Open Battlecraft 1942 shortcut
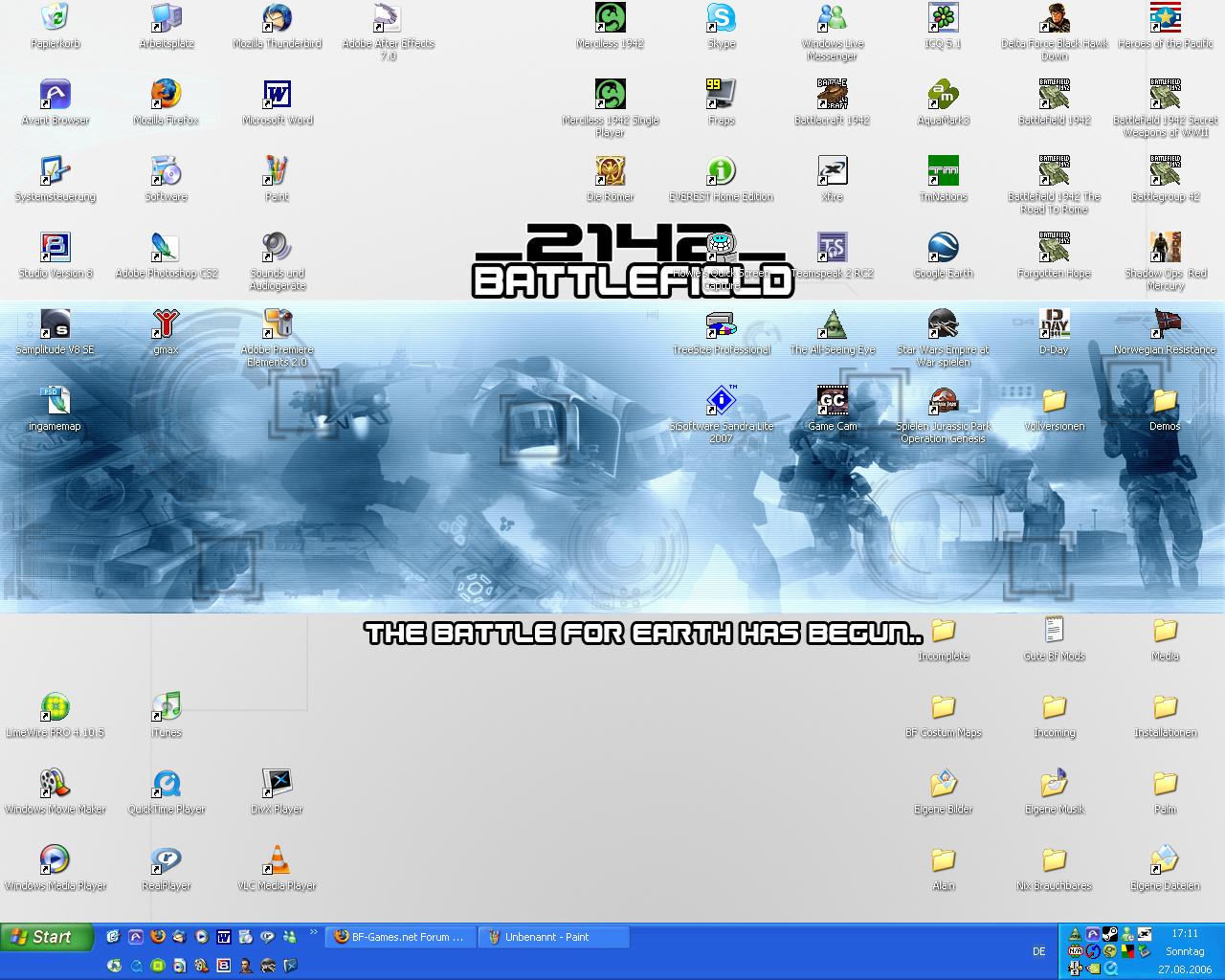 point(833,94)
